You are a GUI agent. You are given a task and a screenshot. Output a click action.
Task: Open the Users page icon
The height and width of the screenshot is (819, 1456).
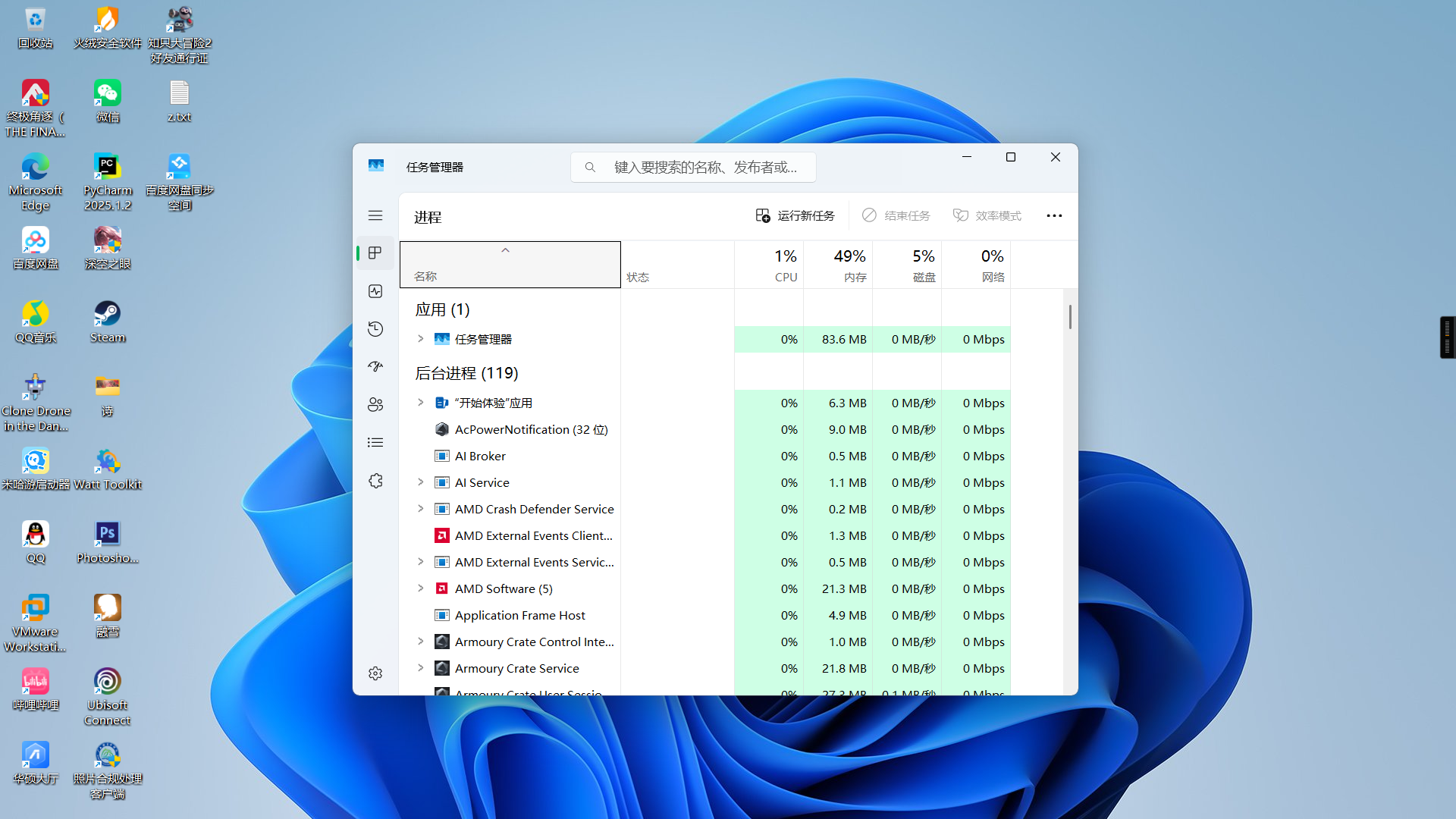point(375,405)
